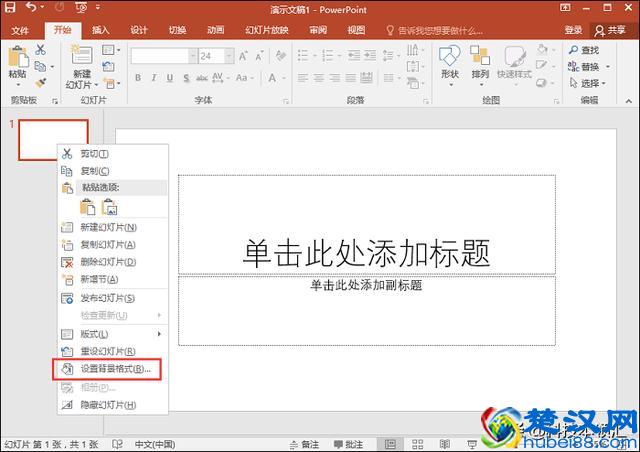Click the Copy icon in clipboard group
Viewport: 640px width, 452px height.
(x=40, y=66)
